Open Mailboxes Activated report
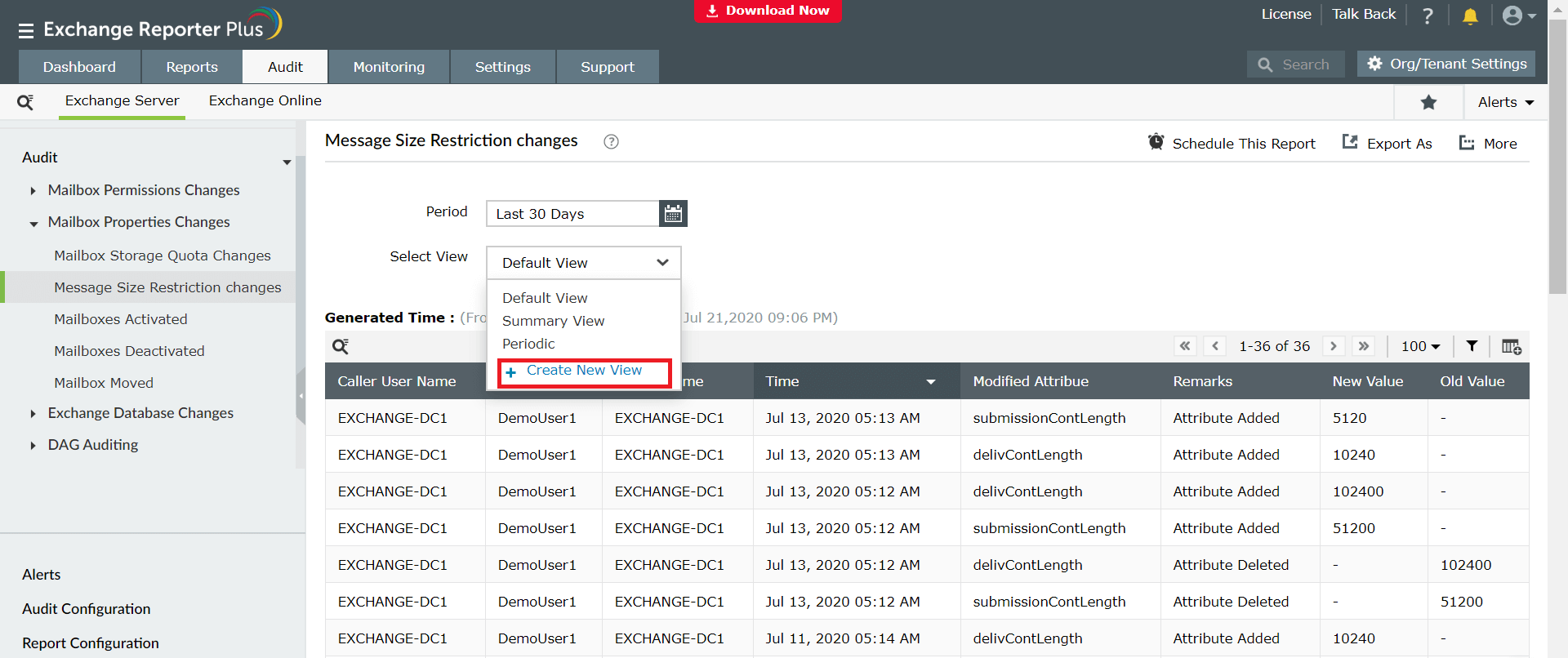Viewport: 1568px width, 658px height. [x=121, y=319]
